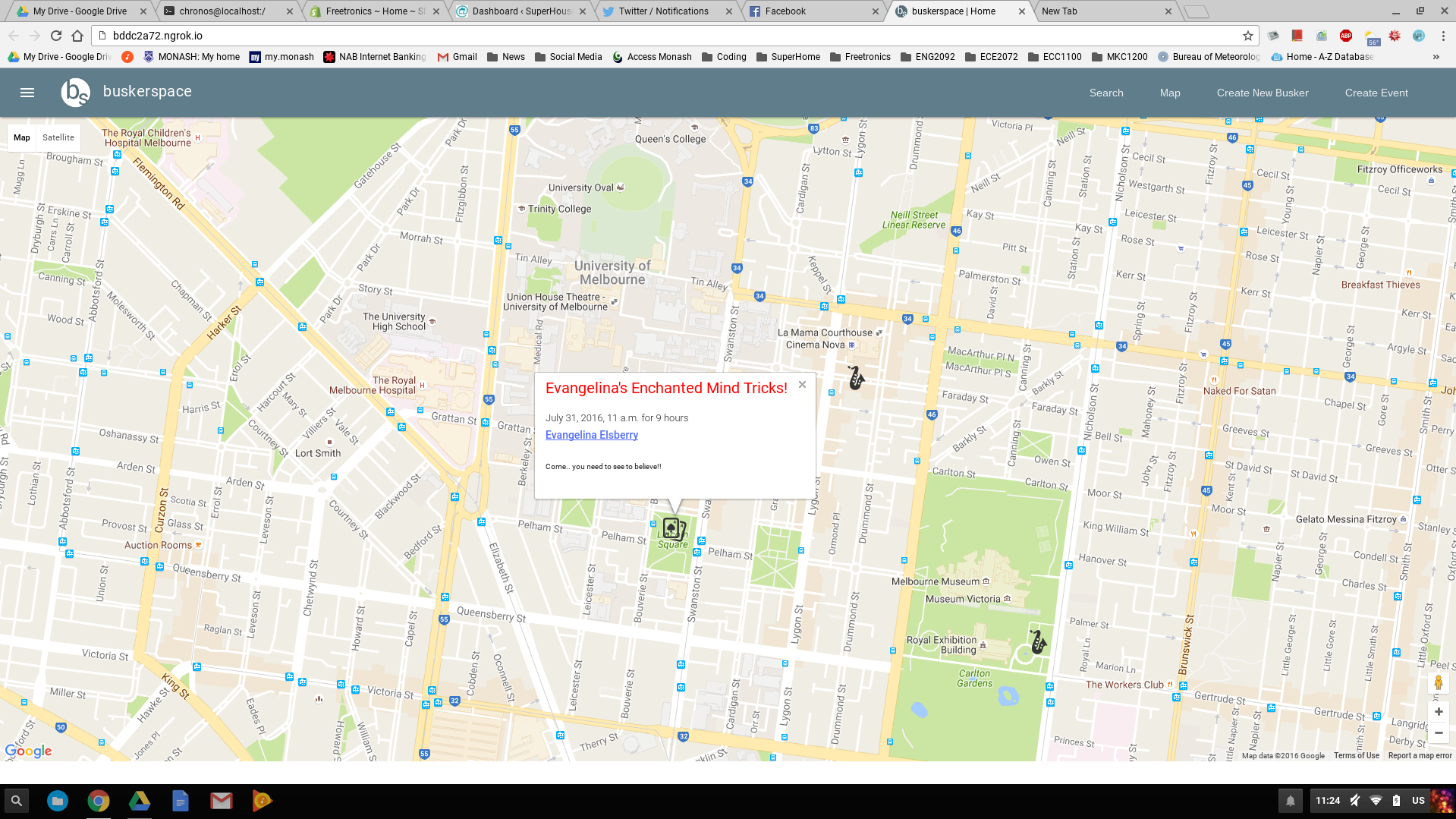The image size is (1456, 819).
Task: Open the Chrome three-dot menu
Action: pos(1443,36)
